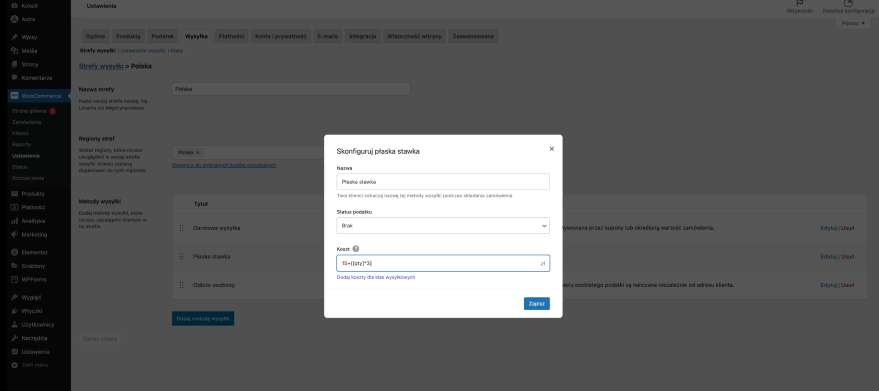
Task: Delete the Odbiór osobisty method via Usuń
Action: [848, 285]
